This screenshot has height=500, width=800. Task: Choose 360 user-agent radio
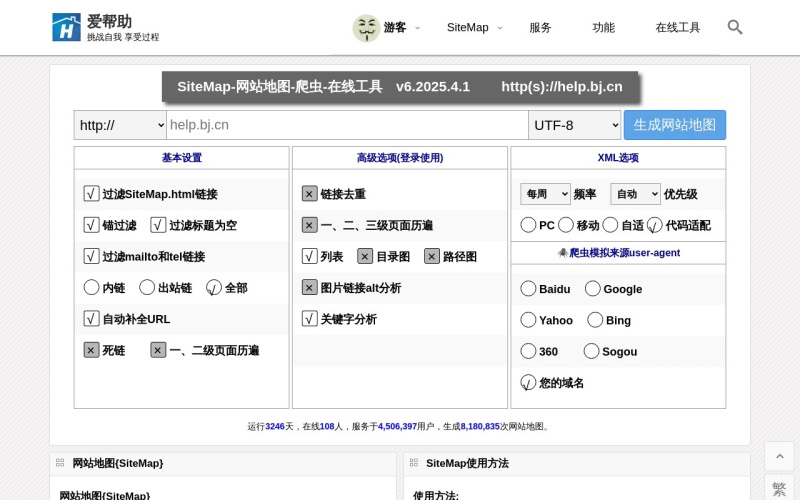[528, 351]
